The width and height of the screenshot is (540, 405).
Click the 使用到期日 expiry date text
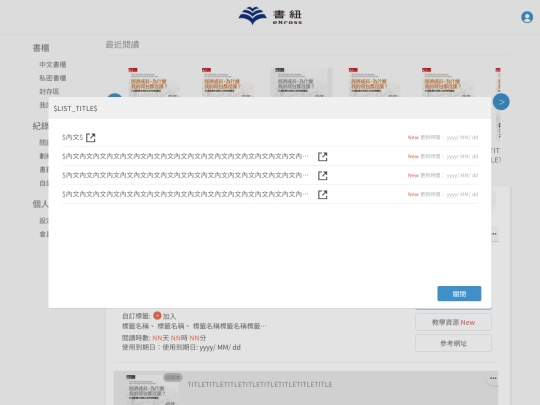point(181,347)
